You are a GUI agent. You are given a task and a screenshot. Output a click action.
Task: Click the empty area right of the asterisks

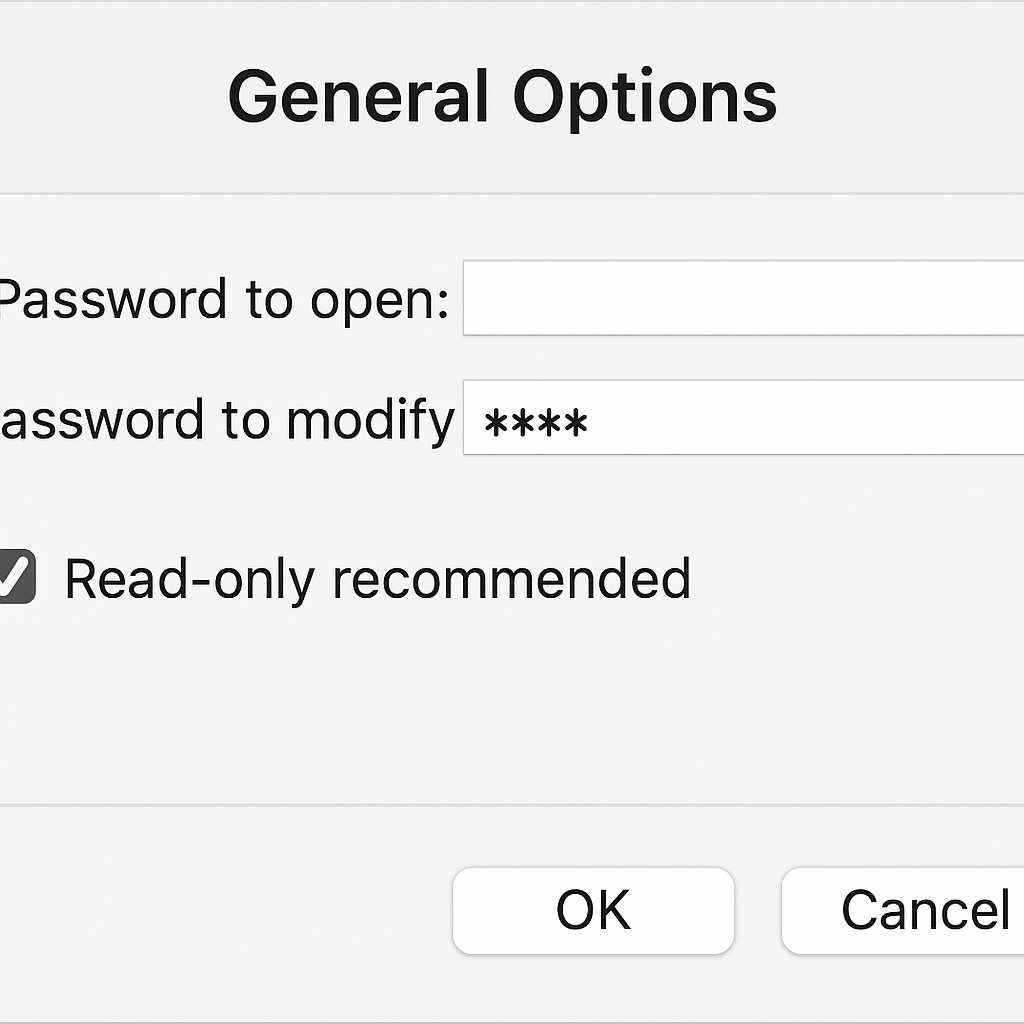pyautogui.click(x=800, y=418)
